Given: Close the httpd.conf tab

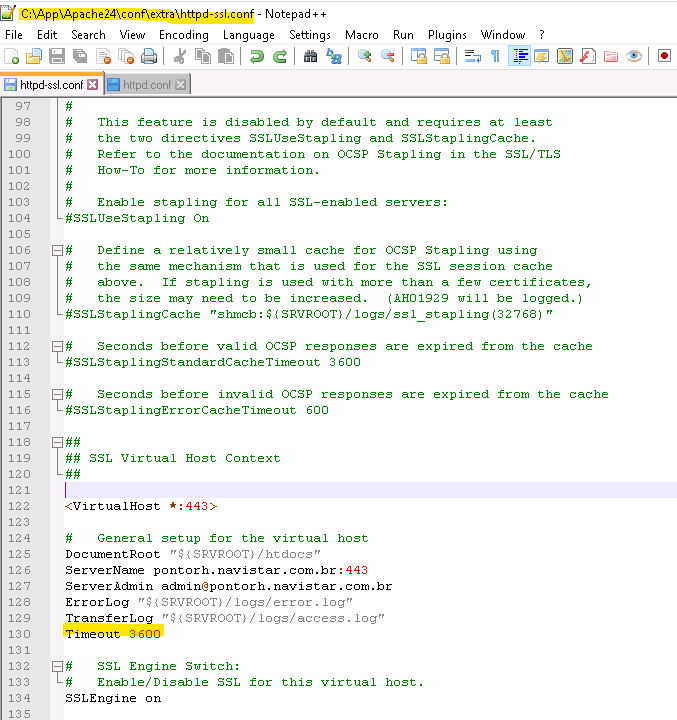Looking at the screenshot, I should tap(181, 84).
